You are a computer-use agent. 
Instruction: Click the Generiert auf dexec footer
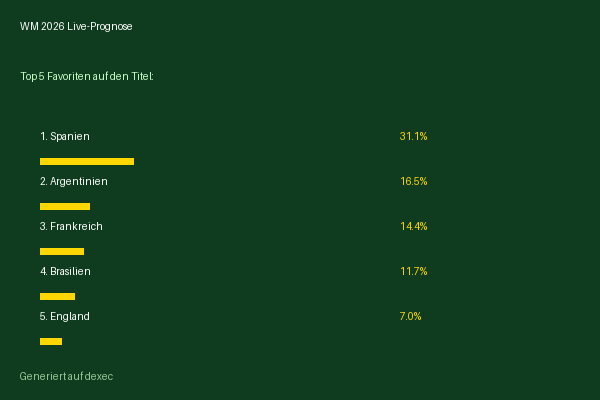tap(66, 377)
